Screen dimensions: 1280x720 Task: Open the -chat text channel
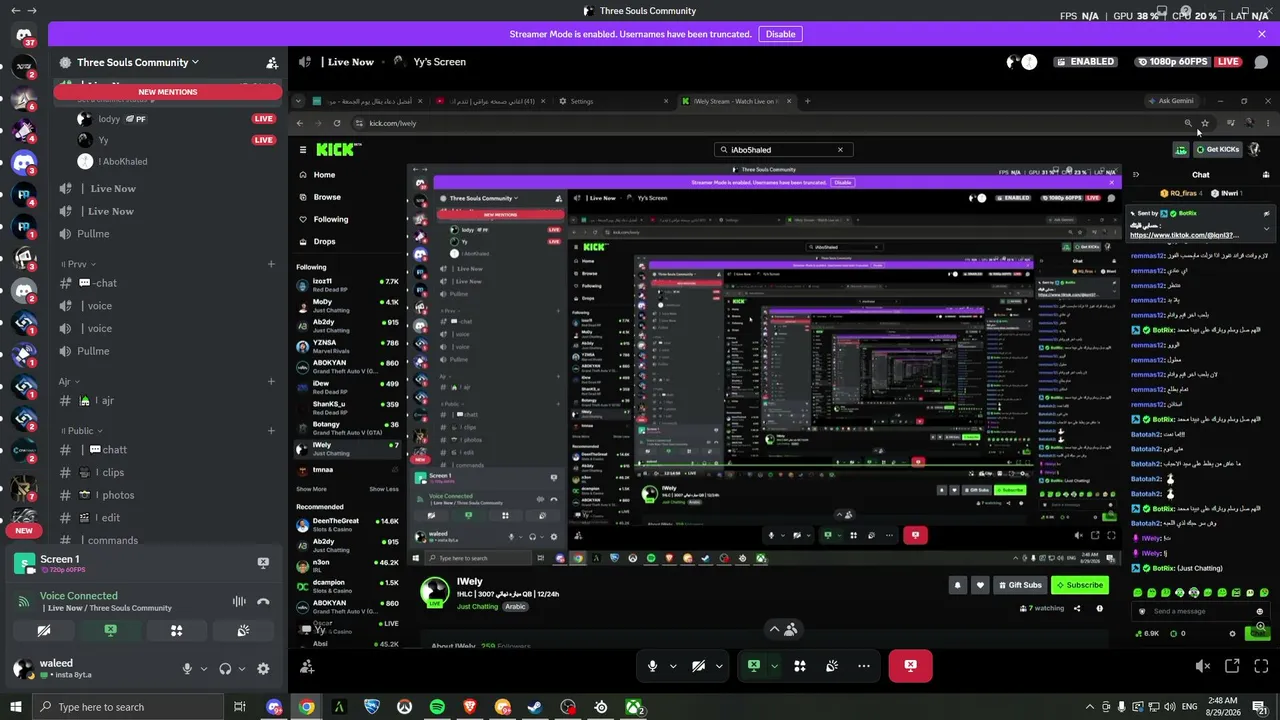[x=166, y=283]
